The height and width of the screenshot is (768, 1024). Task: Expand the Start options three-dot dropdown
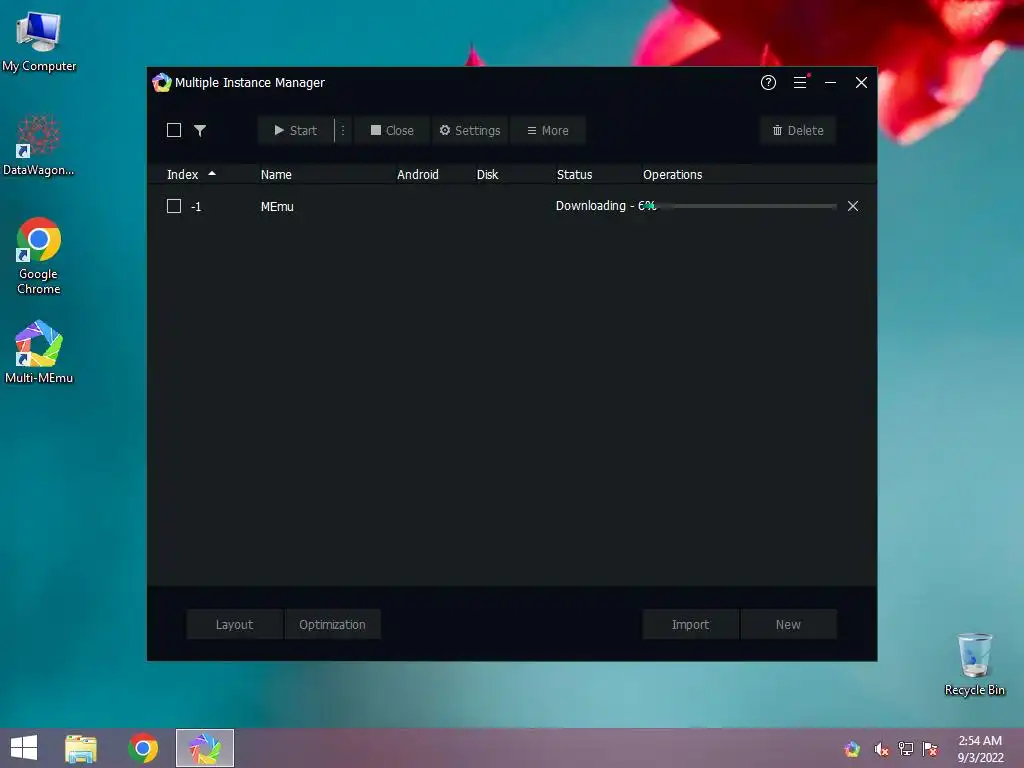(343, 131)
